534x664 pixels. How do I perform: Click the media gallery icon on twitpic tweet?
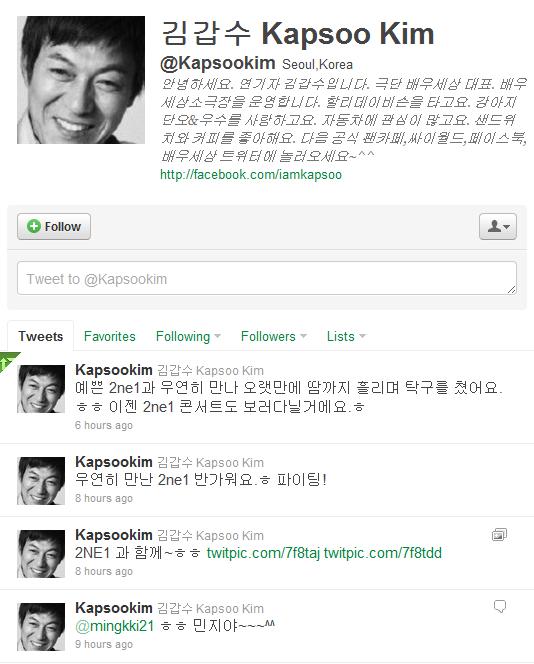tap(499, 535)
